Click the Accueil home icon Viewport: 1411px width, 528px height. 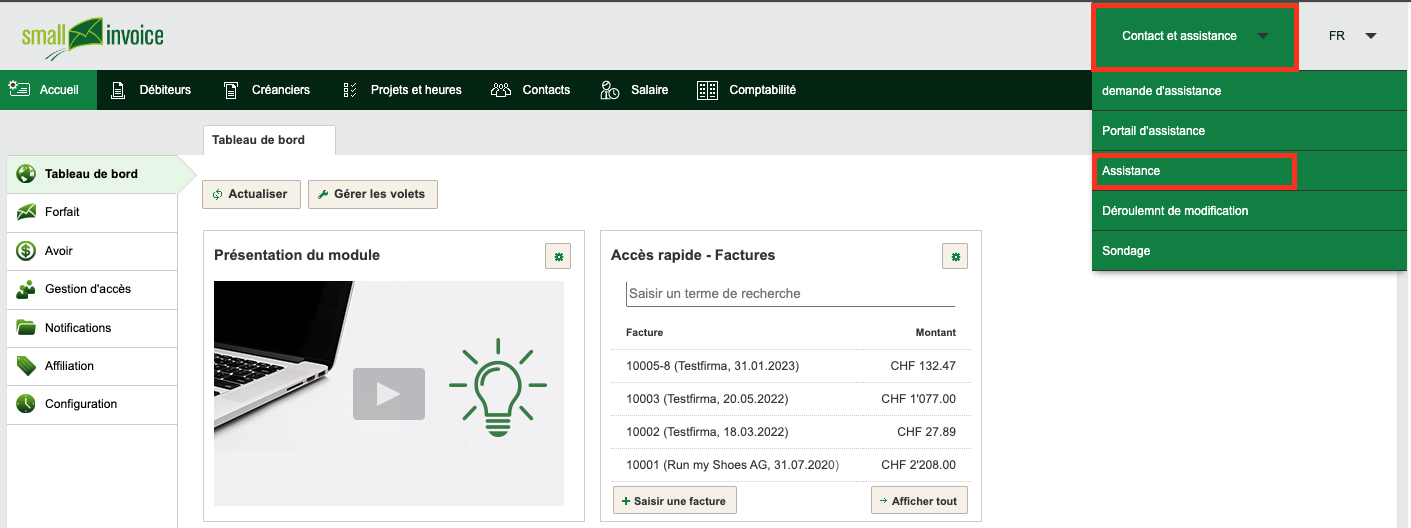coord(19,89)
